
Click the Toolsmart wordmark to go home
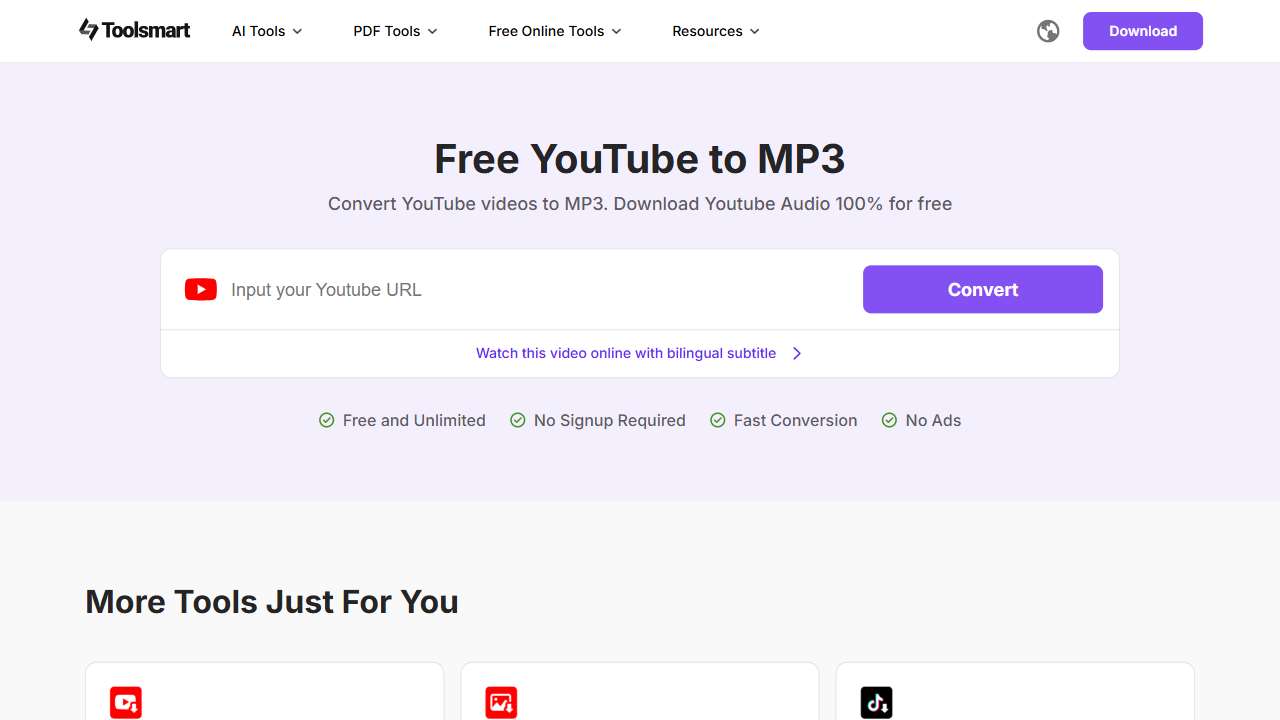click(x=148, y=30)
